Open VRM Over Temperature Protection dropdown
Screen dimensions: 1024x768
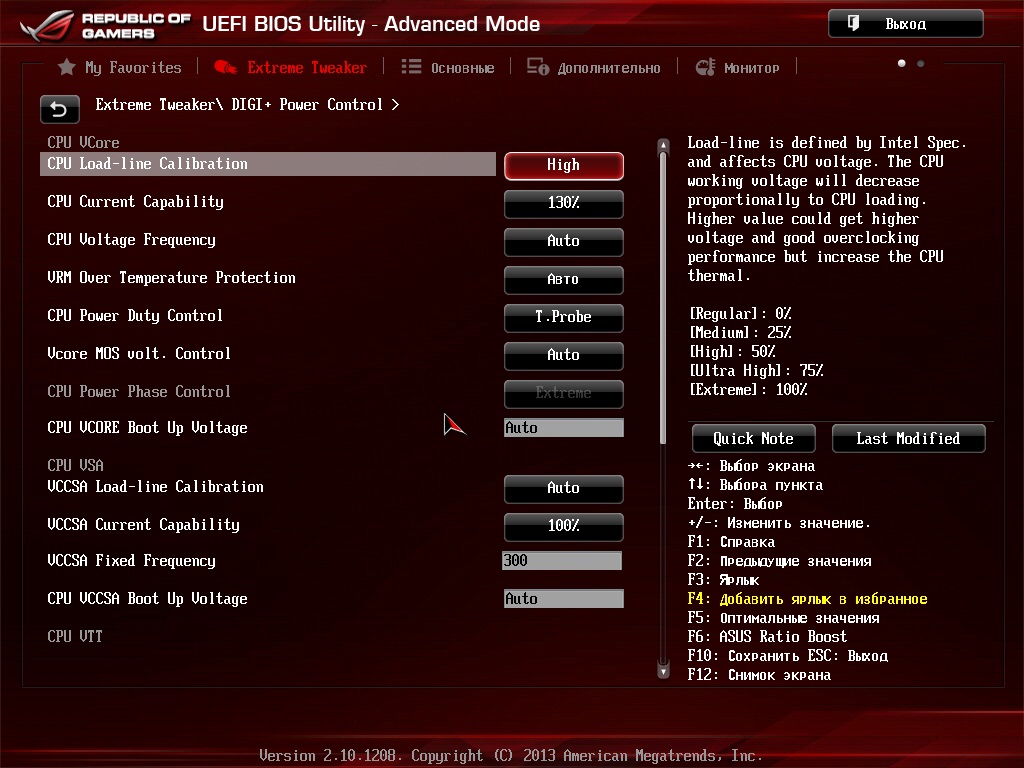[x=564, y=279]
